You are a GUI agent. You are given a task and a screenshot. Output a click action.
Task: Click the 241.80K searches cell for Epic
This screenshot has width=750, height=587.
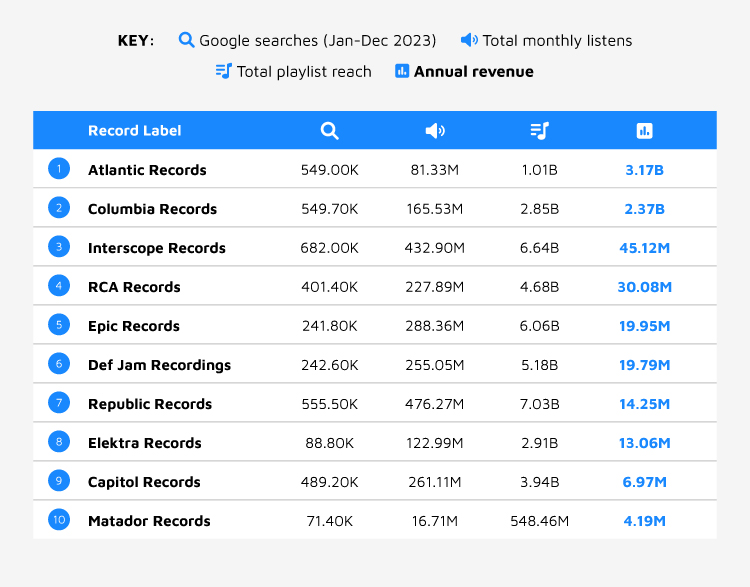coord(330,326)
